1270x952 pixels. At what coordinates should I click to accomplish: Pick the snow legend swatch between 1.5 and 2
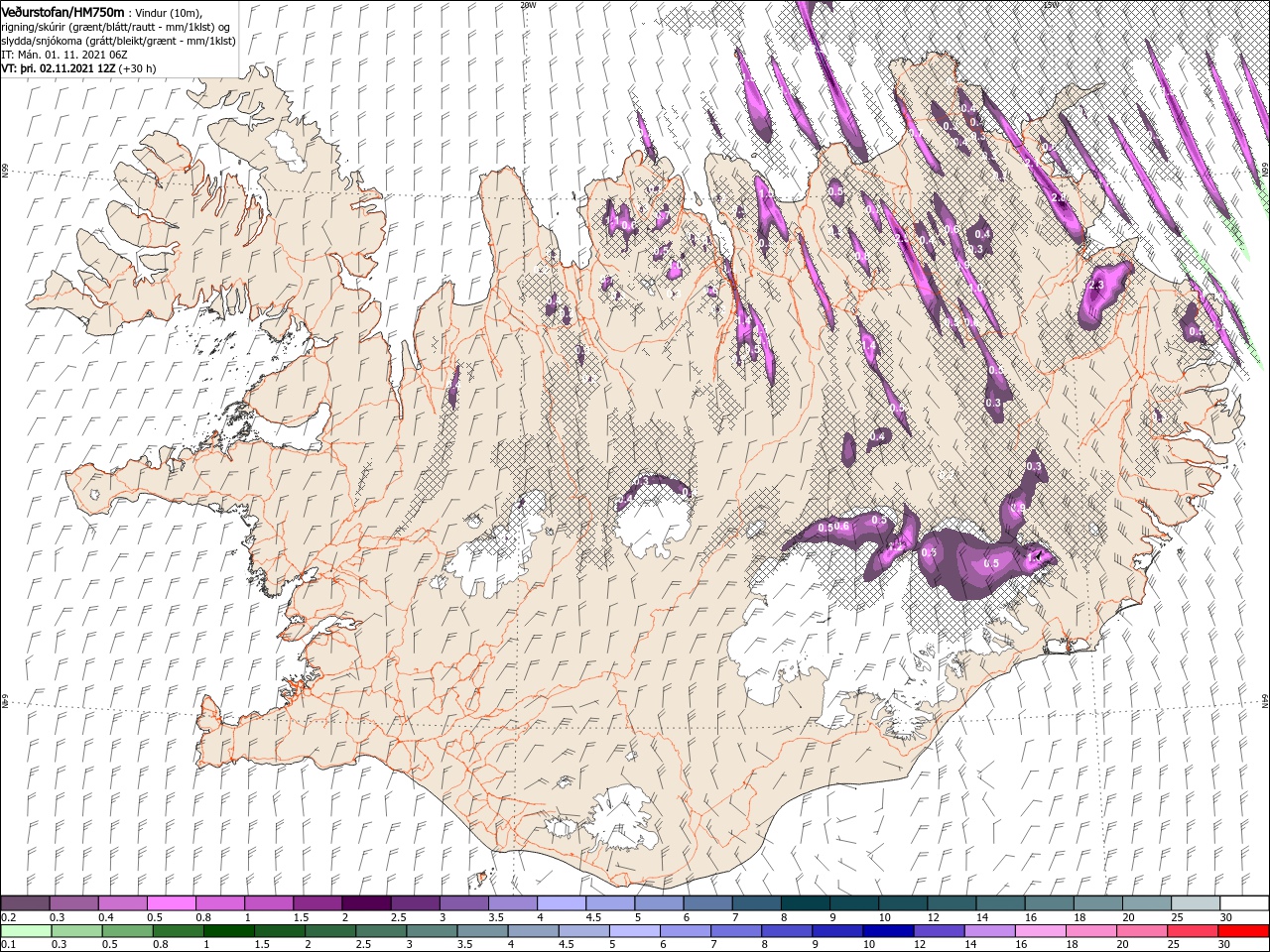317,902
